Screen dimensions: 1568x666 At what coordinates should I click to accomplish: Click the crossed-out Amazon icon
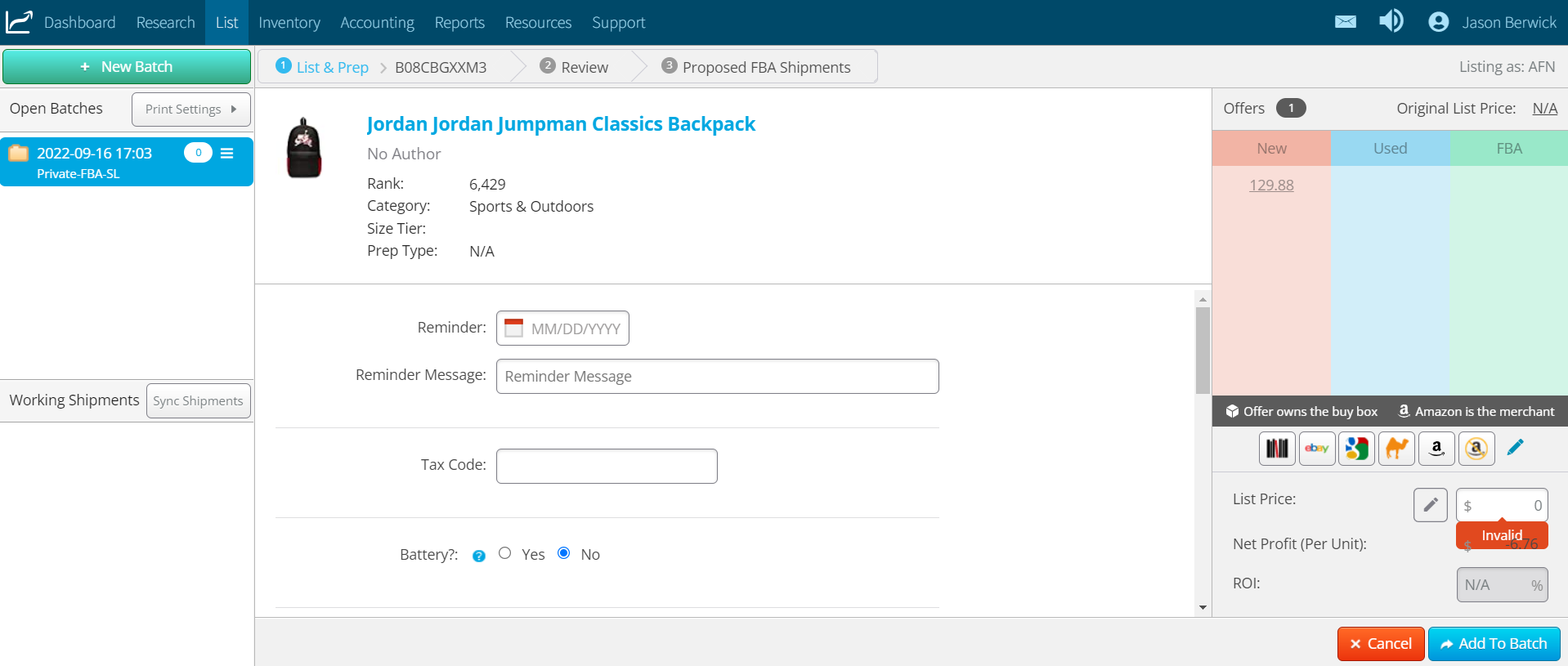point(1476,448)
